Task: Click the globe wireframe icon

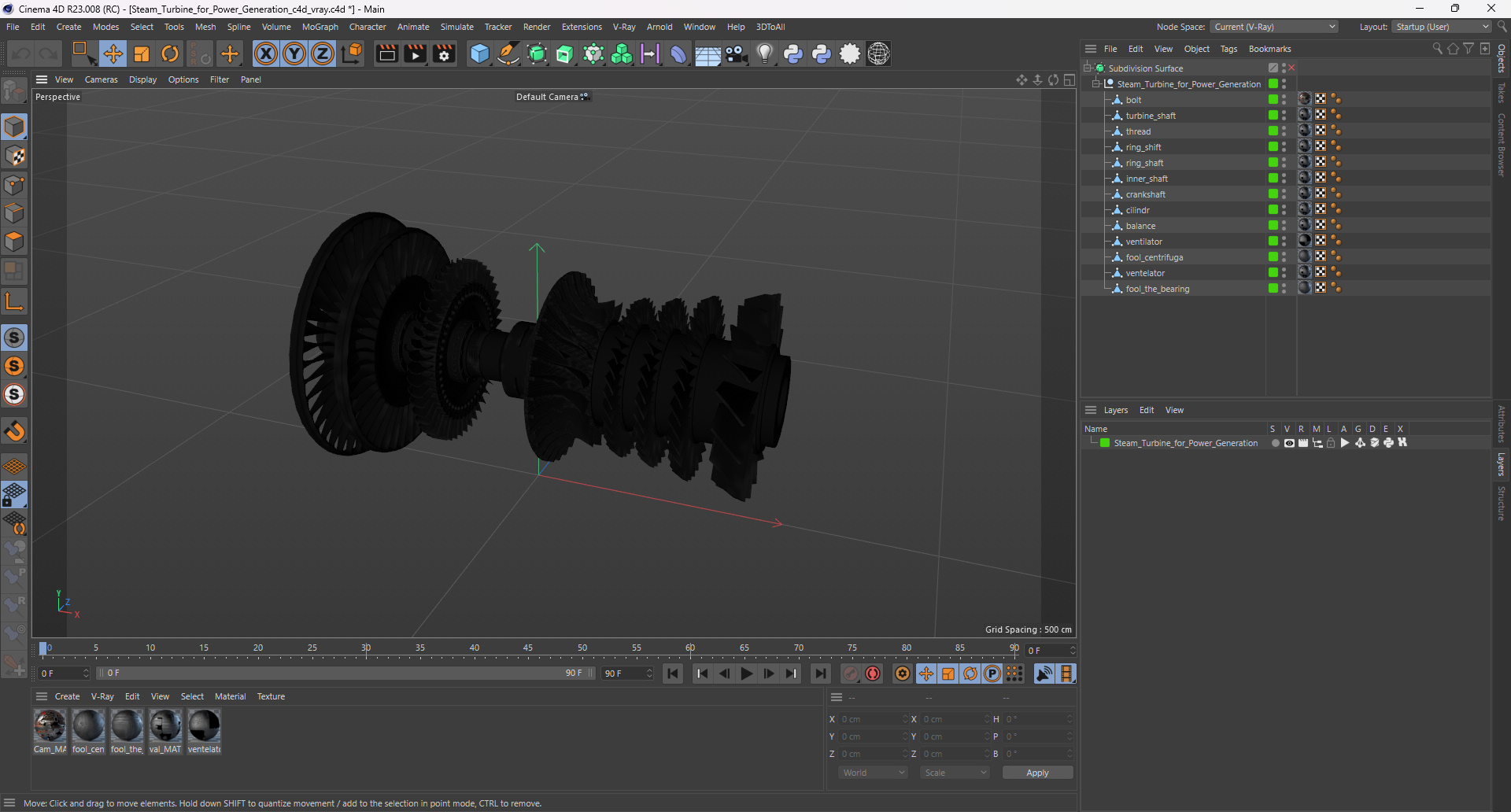Action: pyautogui.click(x=878, y=54)
